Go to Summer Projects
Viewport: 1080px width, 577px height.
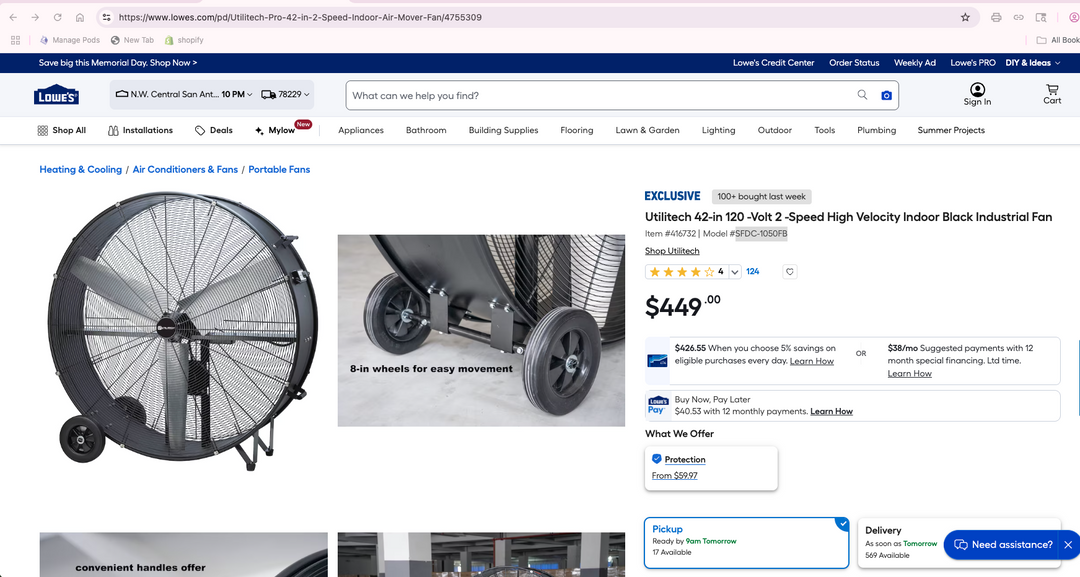point(951,130)
